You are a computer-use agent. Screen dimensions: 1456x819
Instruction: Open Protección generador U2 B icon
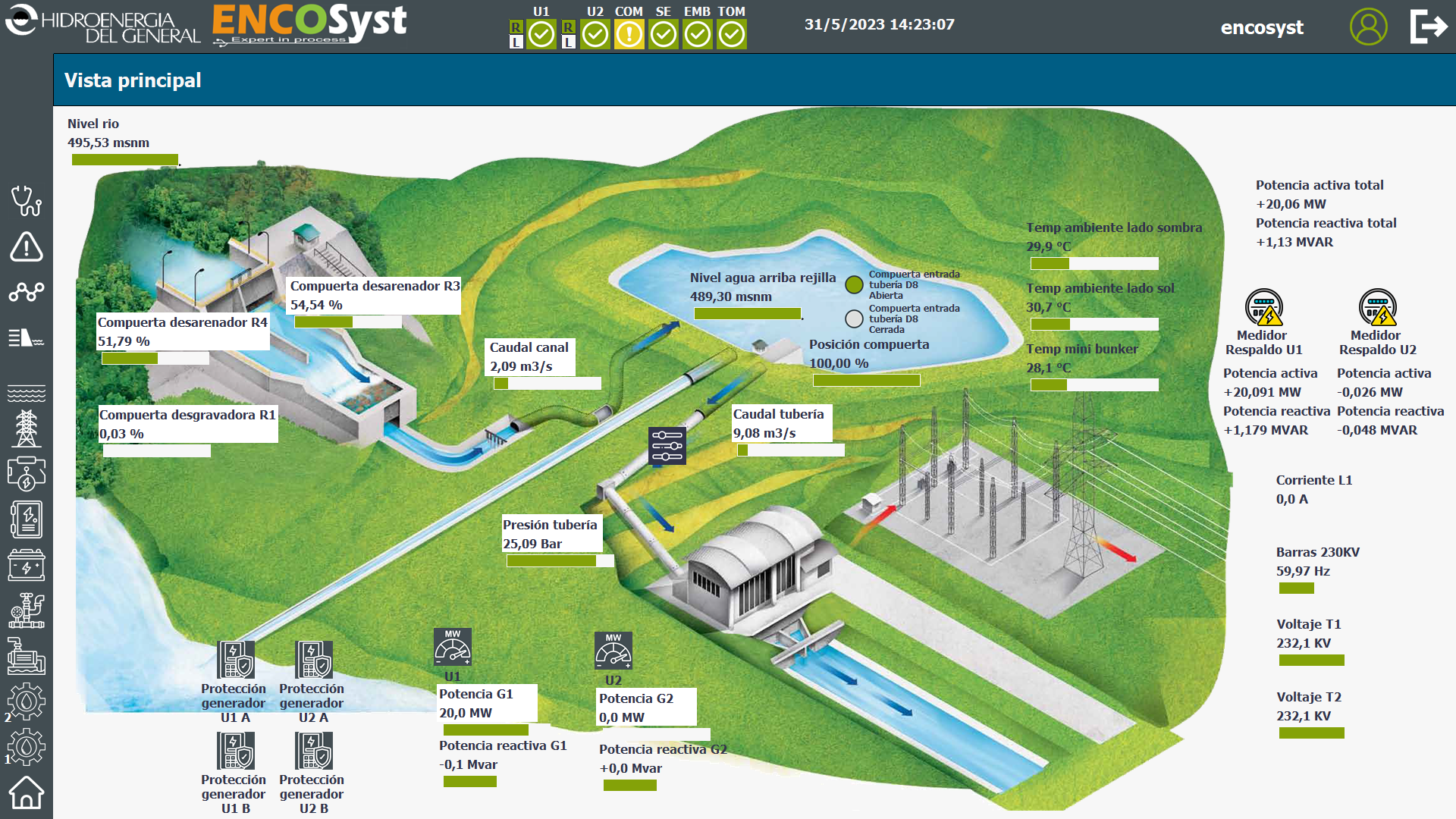click(x=313, y=751)
